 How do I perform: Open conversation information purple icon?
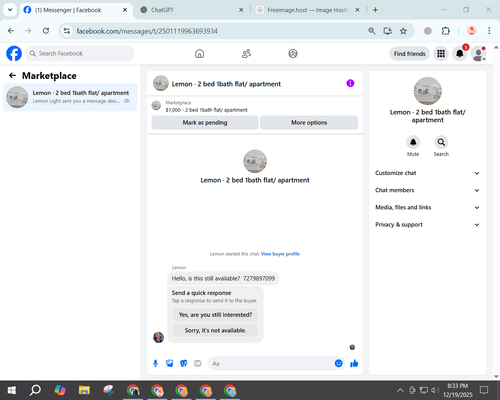(x=350, y=83)
